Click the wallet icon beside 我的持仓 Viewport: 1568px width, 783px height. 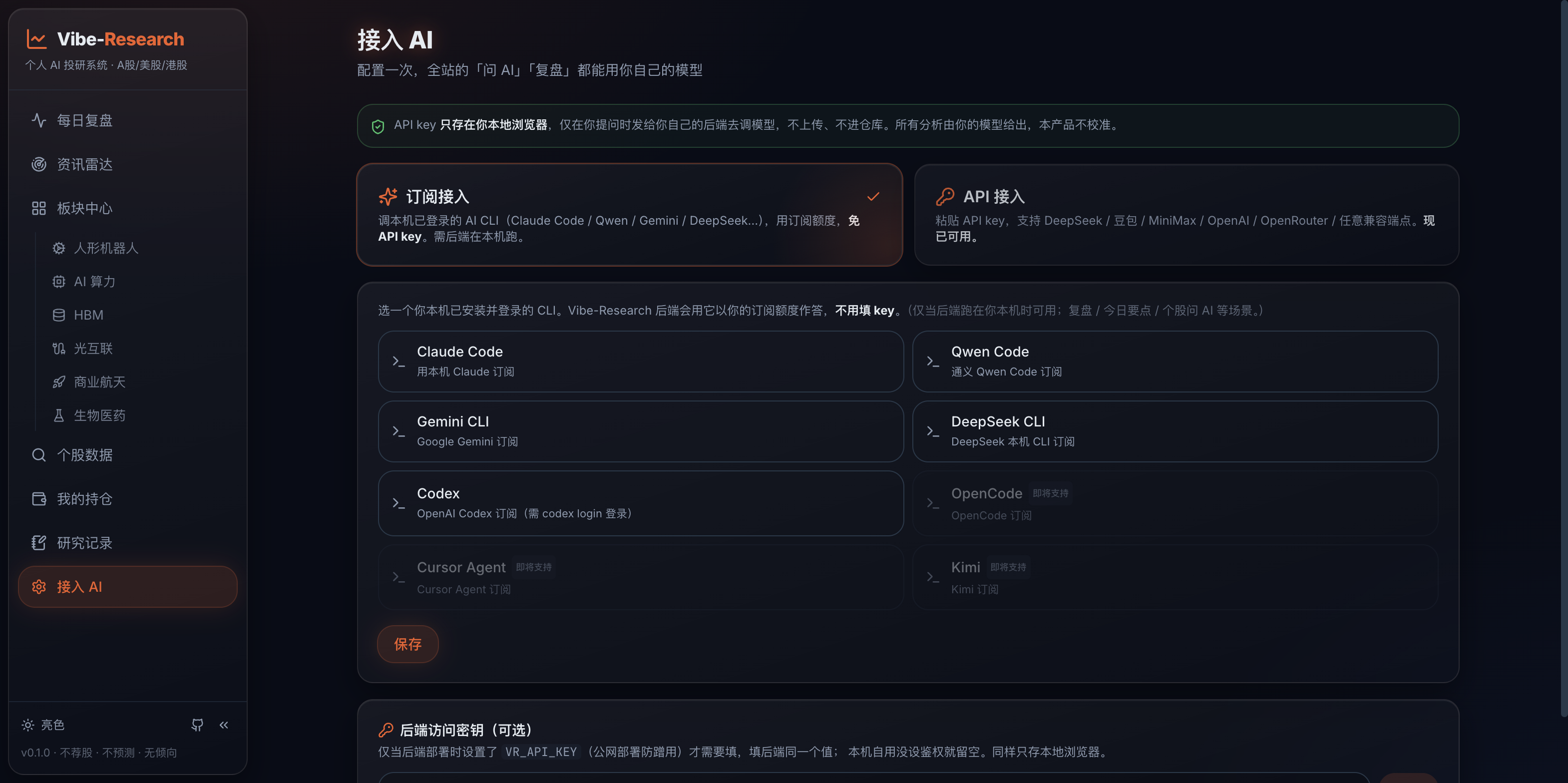click(x=39, y=499)
